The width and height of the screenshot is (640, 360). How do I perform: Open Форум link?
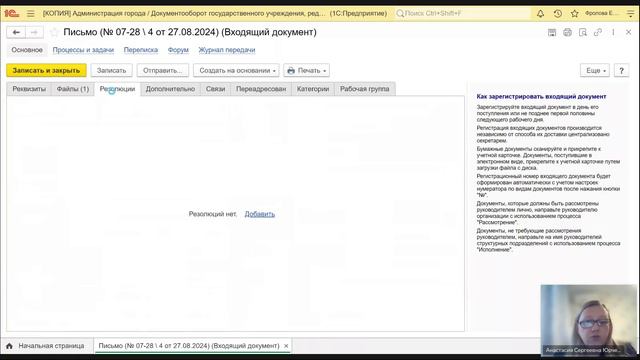tap(178, 50)
